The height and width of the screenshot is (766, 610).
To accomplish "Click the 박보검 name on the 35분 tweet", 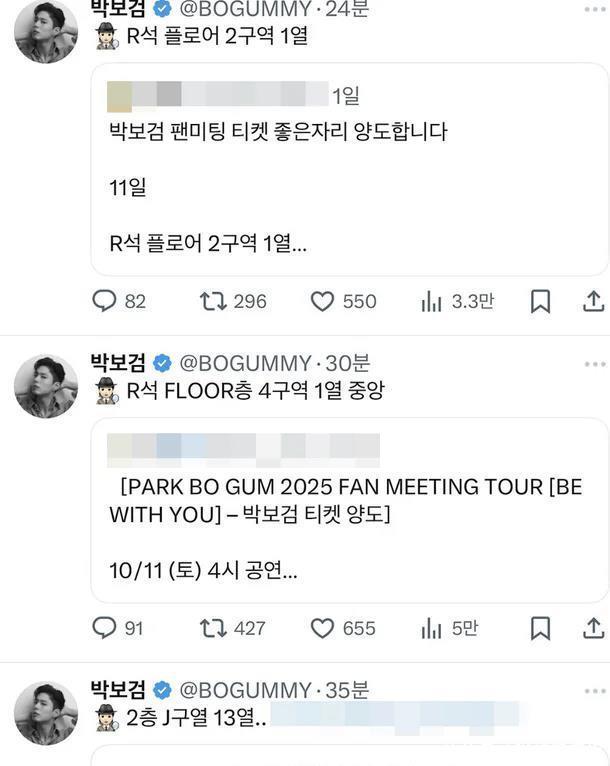I will pyautogui.click(x=118, y=689).
